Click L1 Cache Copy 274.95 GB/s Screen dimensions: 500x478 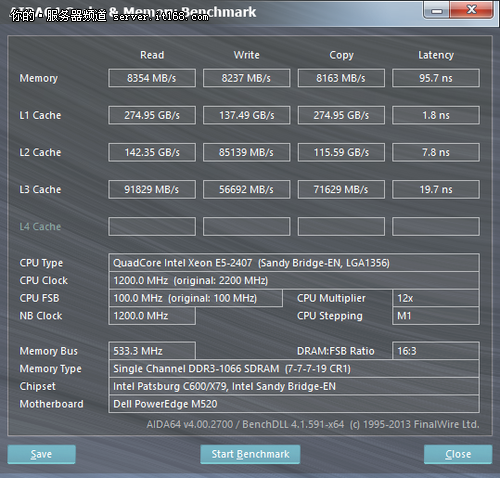coord(341,115)
